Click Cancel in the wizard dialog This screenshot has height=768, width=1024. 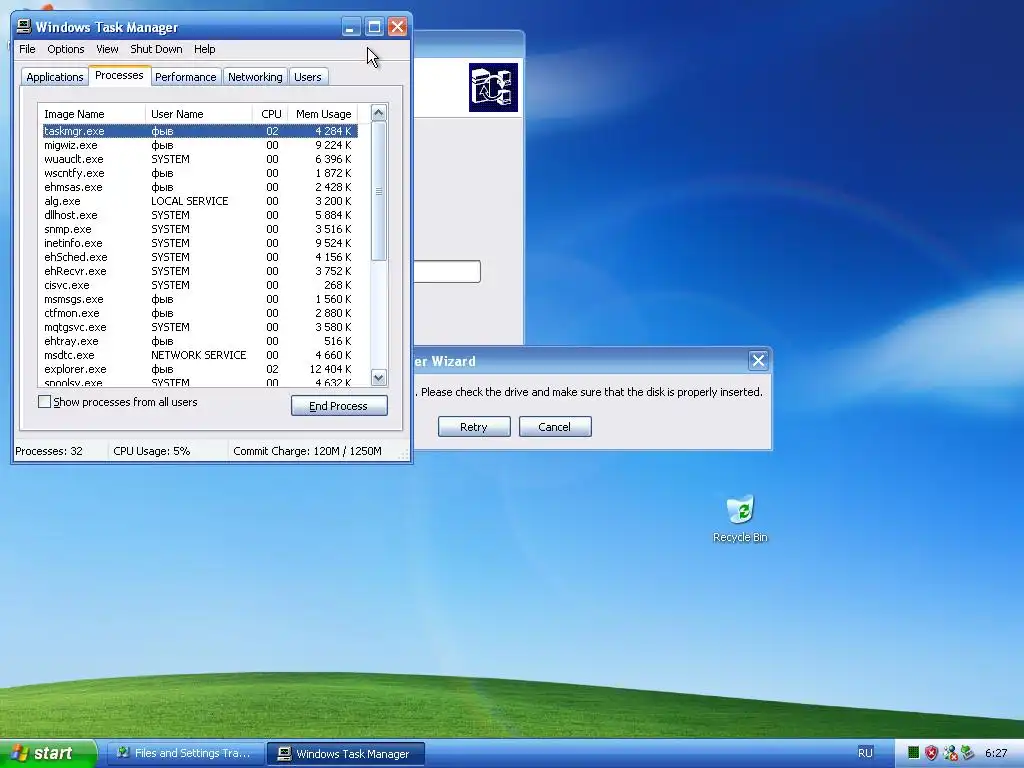(x=555, y=426)
